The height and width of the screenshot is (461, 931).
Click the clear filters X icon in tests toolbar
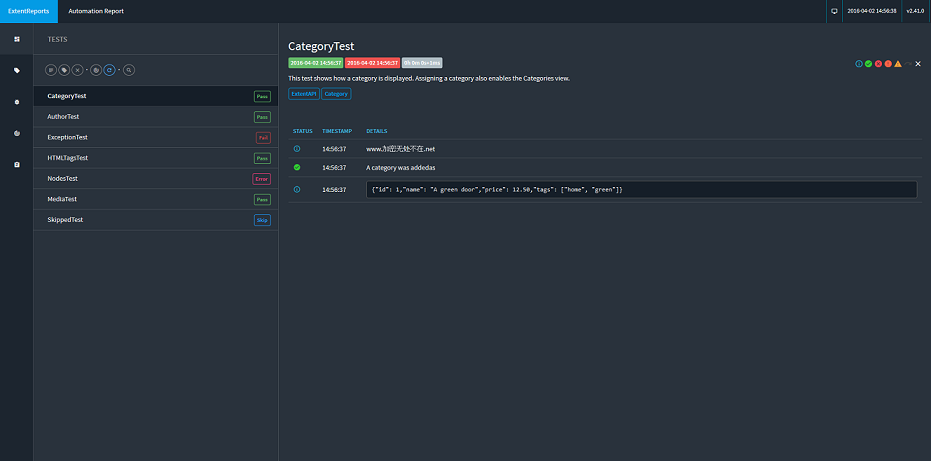click(77, 70)
